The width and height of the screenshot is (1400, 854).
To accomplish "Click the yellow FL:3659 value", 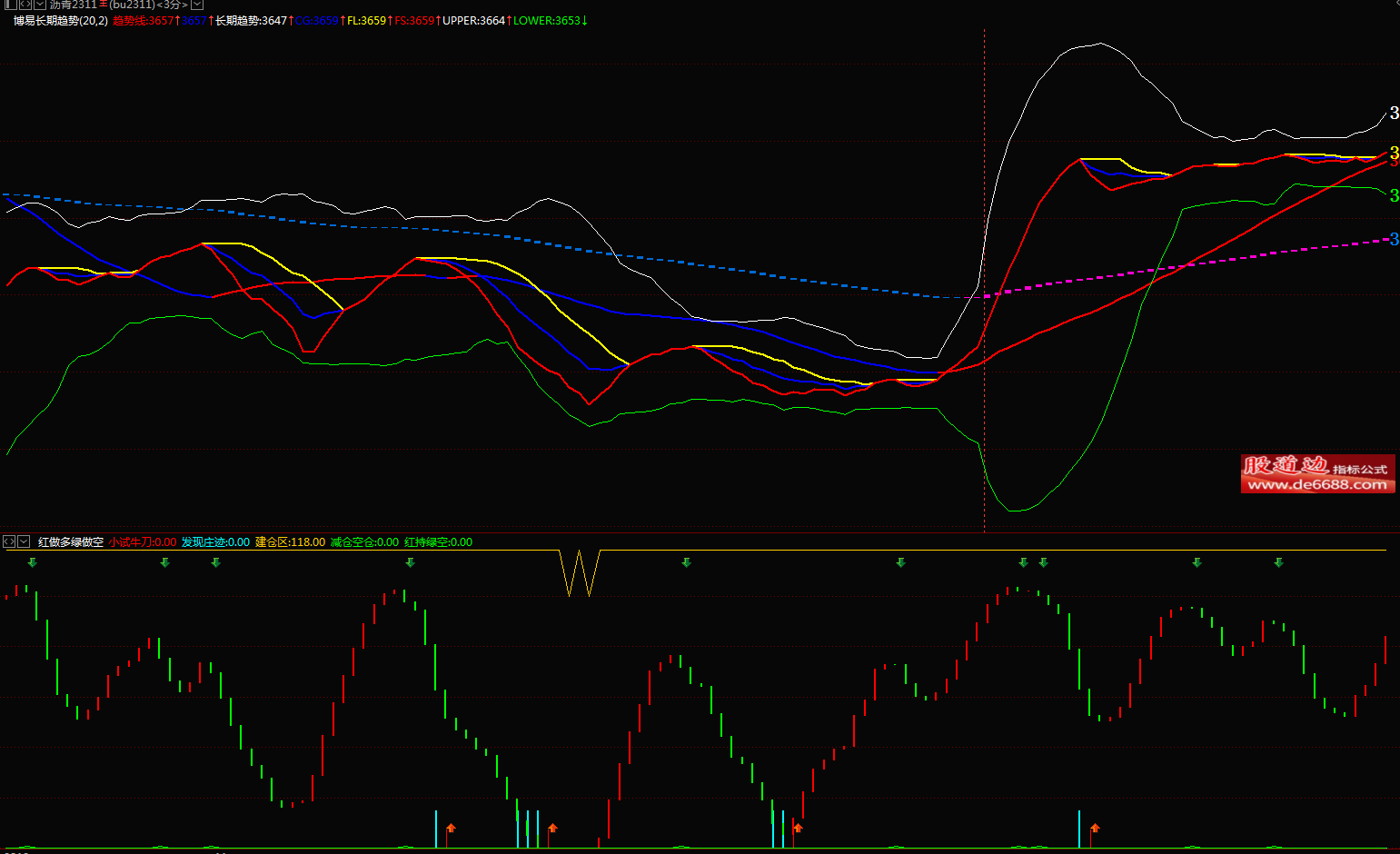I will point(366,20).
